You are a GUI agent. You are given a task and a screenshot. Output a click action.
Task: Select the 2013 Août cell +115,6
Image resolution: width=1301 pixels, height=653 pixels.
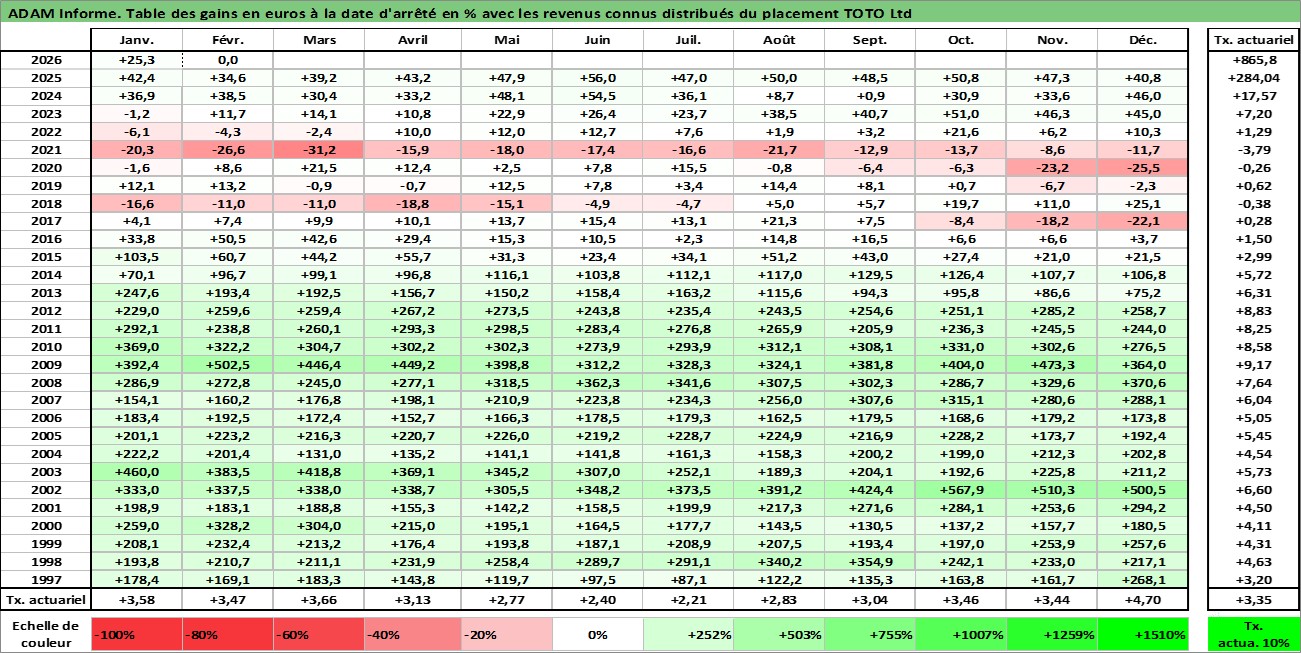779,293
